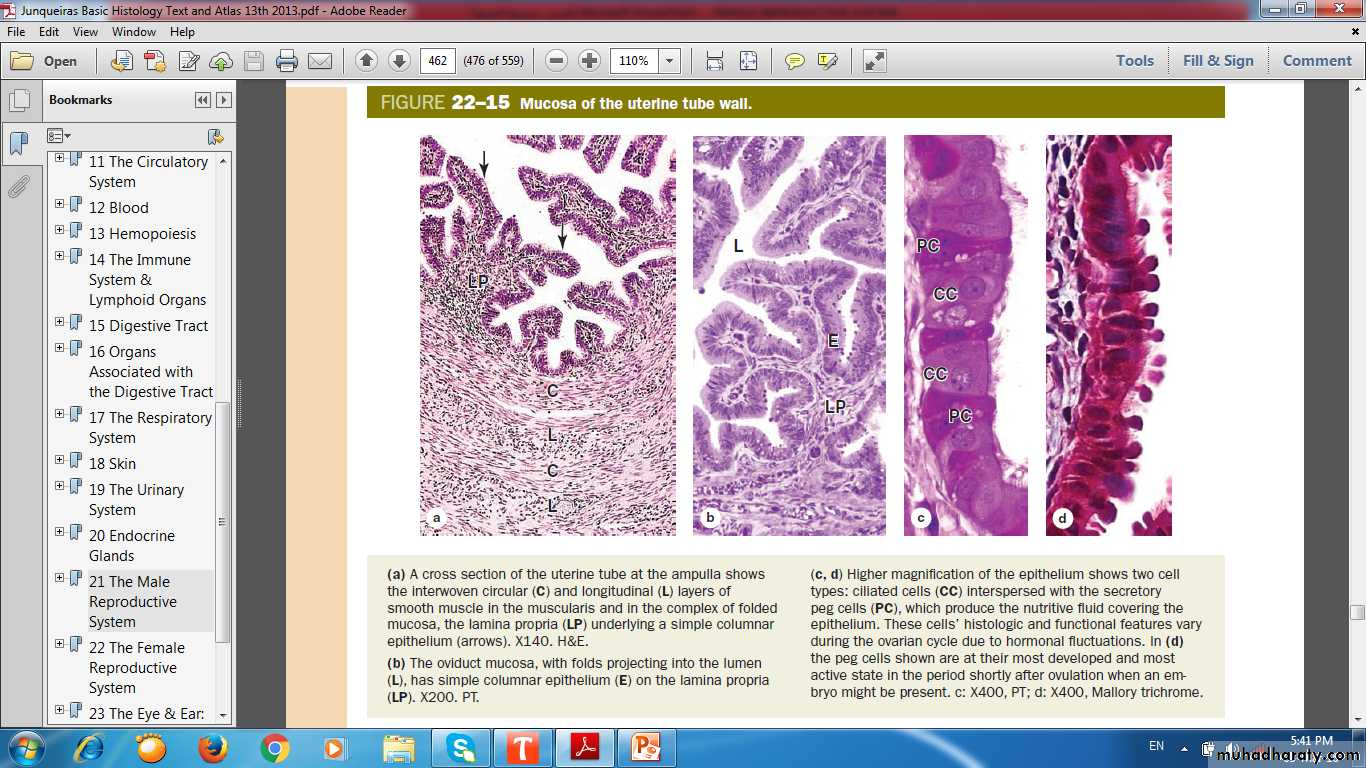Click the page number input field

pyautogui.click(x=437, y=61)
